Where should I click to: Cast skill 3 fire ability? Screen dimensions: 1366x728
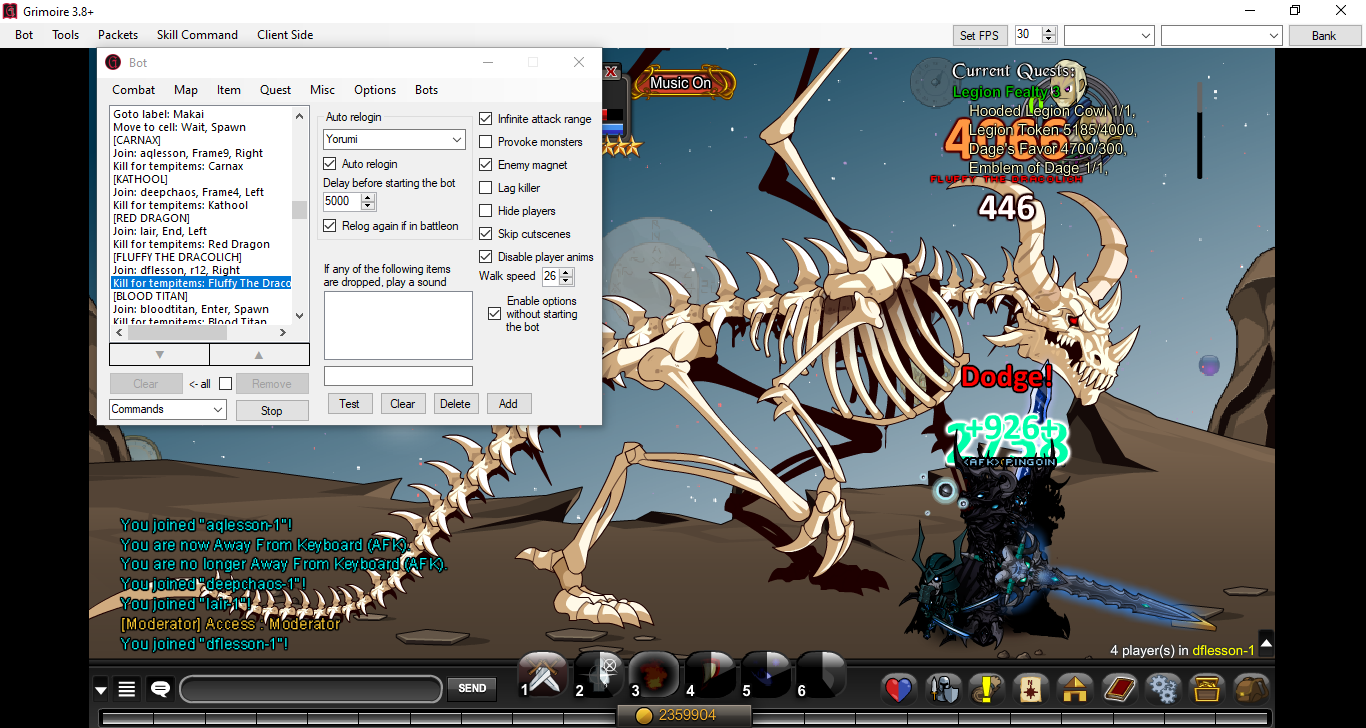click(656, 677)
